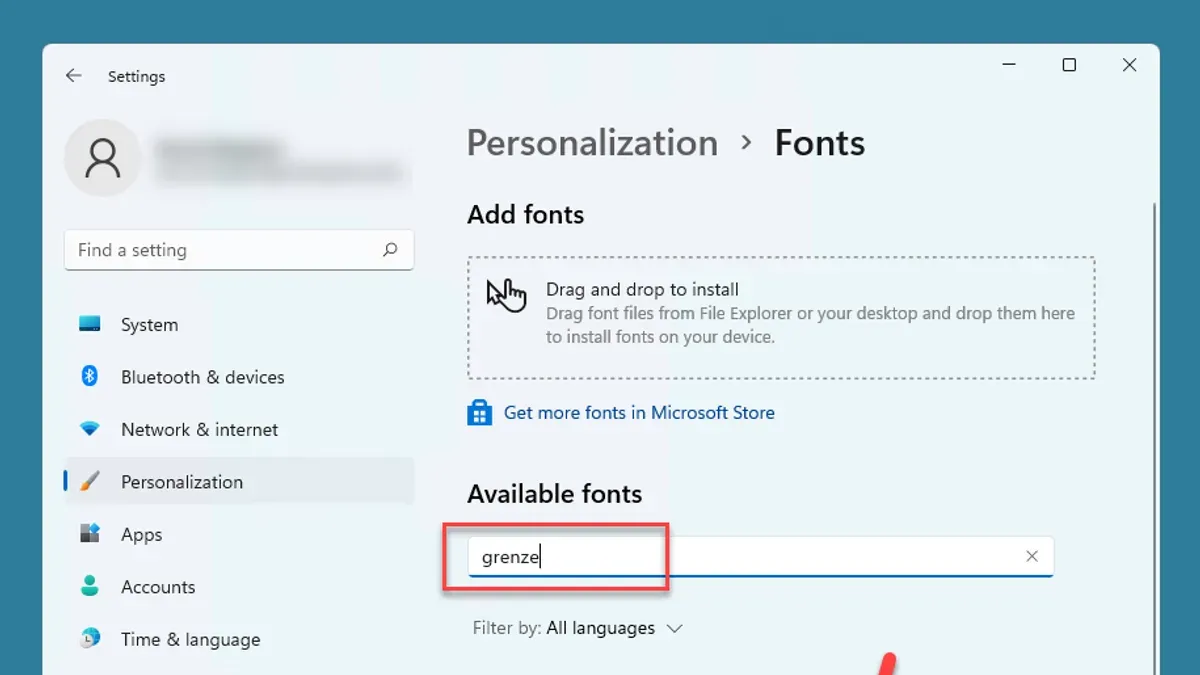Click the Accounts person icon
This screenshot has height=675, width=1200.
coord(90,586)
